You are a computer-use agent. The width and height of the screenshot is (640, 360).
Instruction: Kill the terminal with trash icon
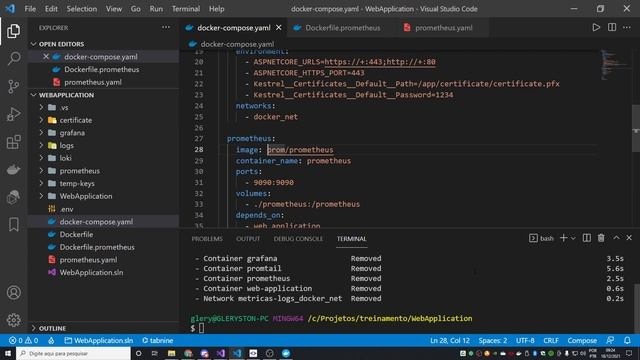[601, 238]
